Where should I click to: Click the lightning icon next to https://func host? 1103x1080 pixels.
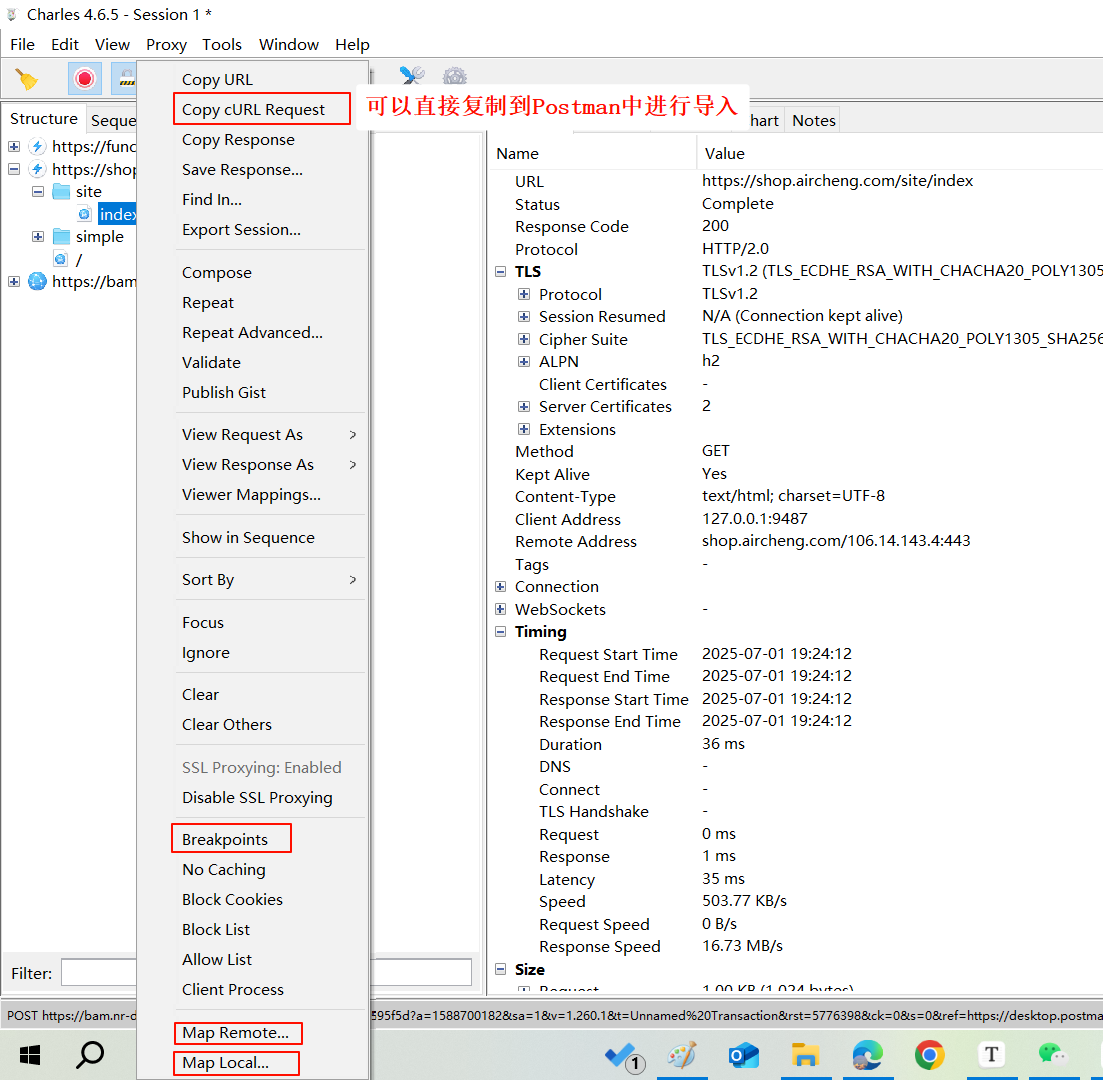pyautogui.click(x=37, y=146)
